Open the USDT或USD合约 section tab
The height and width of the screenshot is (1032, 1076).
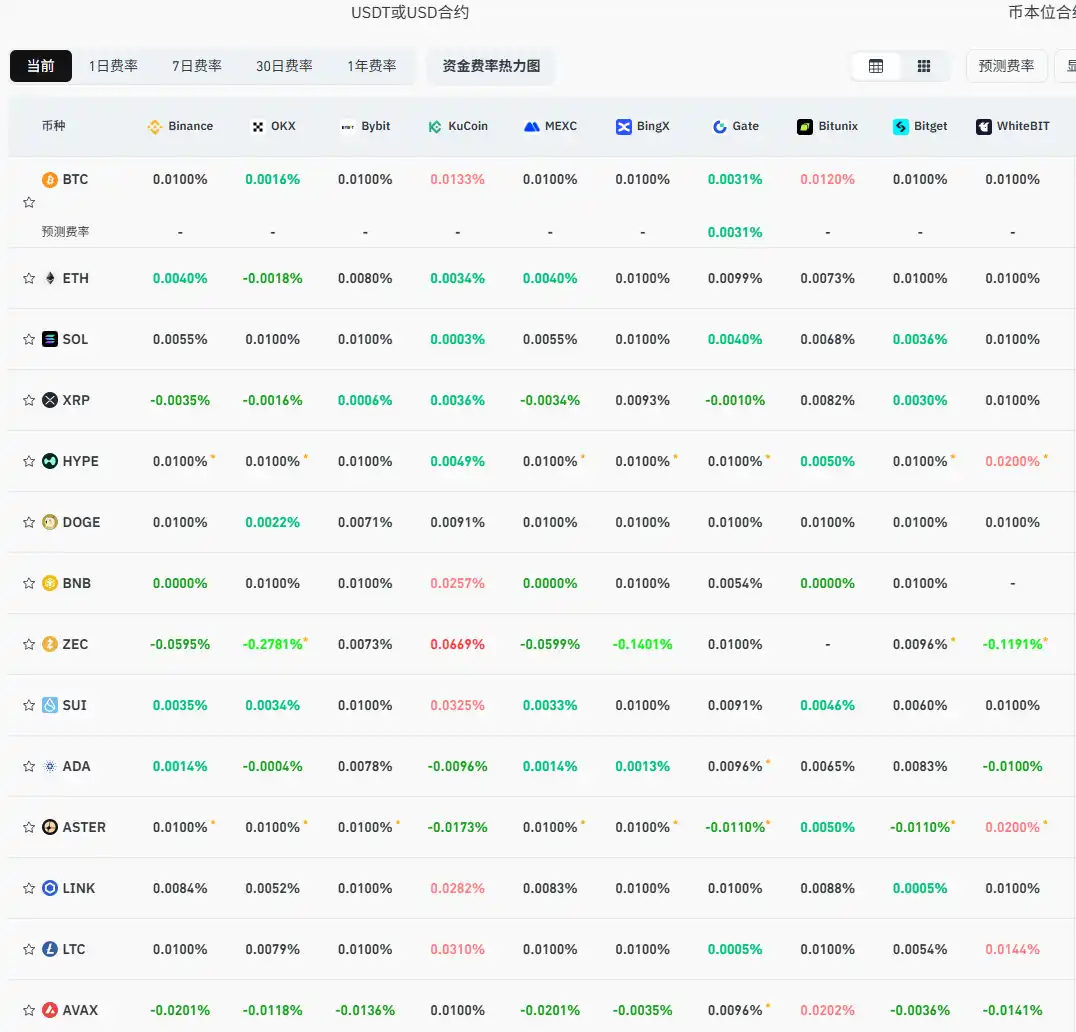(x=410, y=12)
